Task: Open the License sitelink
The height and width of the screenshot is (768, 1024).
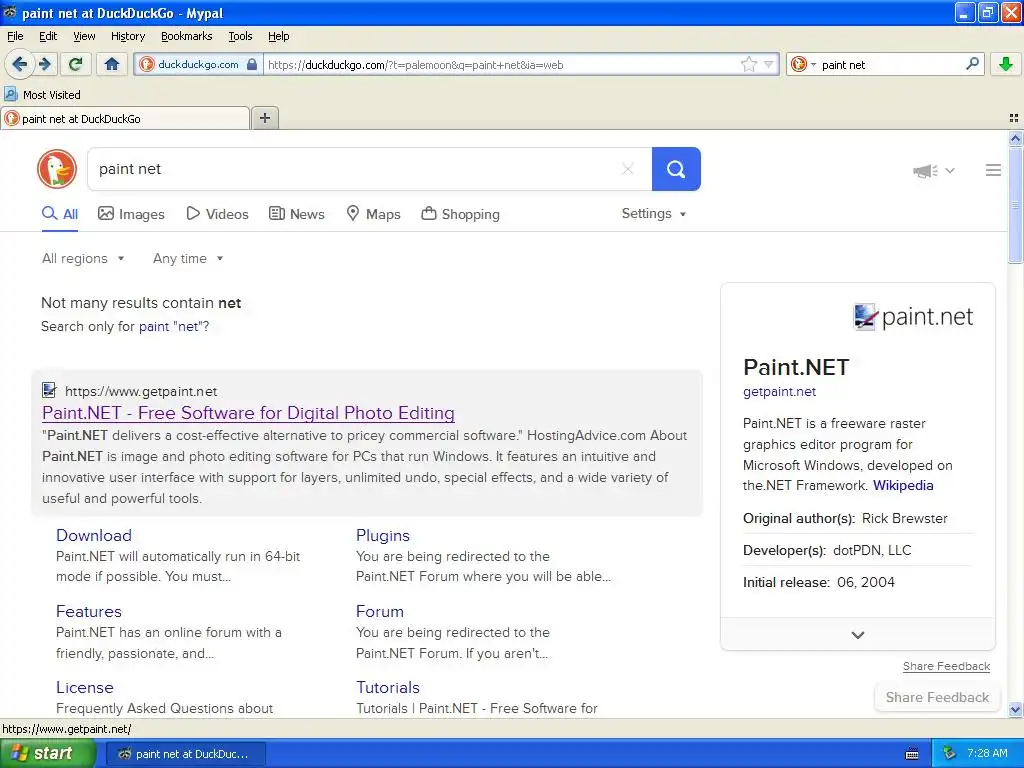Action: (x=84, y=687)
